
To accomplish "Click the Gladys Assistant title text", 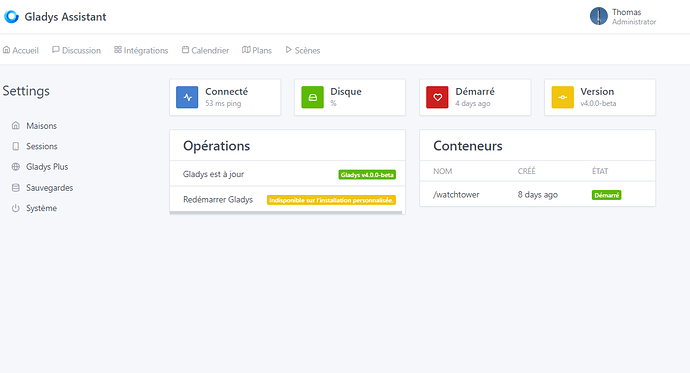I will point(66,17).
